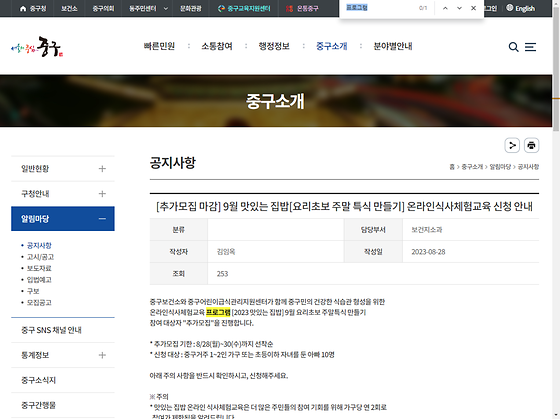
Task: Open the 행정정보 main menu
Action: pos(274,46)
